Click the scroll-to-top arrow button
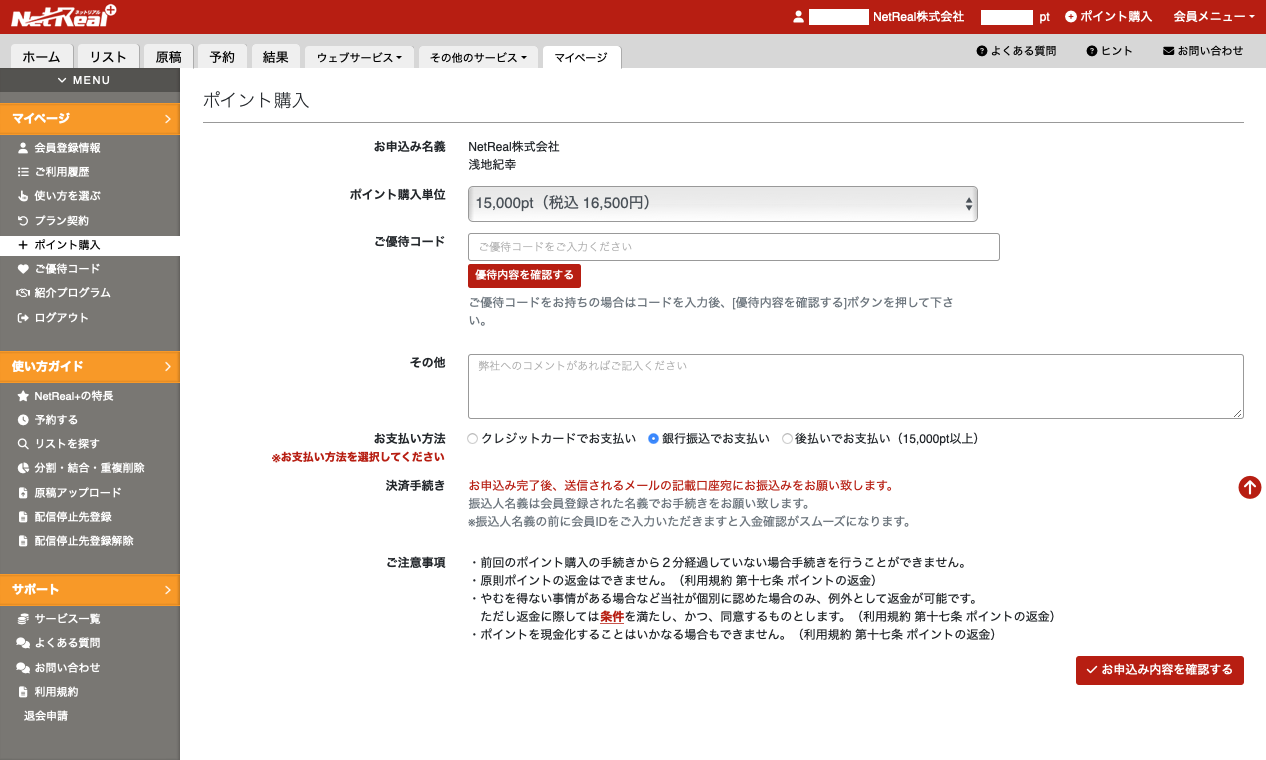1266x760 pixels. pyautogui.click(x=1249, y=487)
